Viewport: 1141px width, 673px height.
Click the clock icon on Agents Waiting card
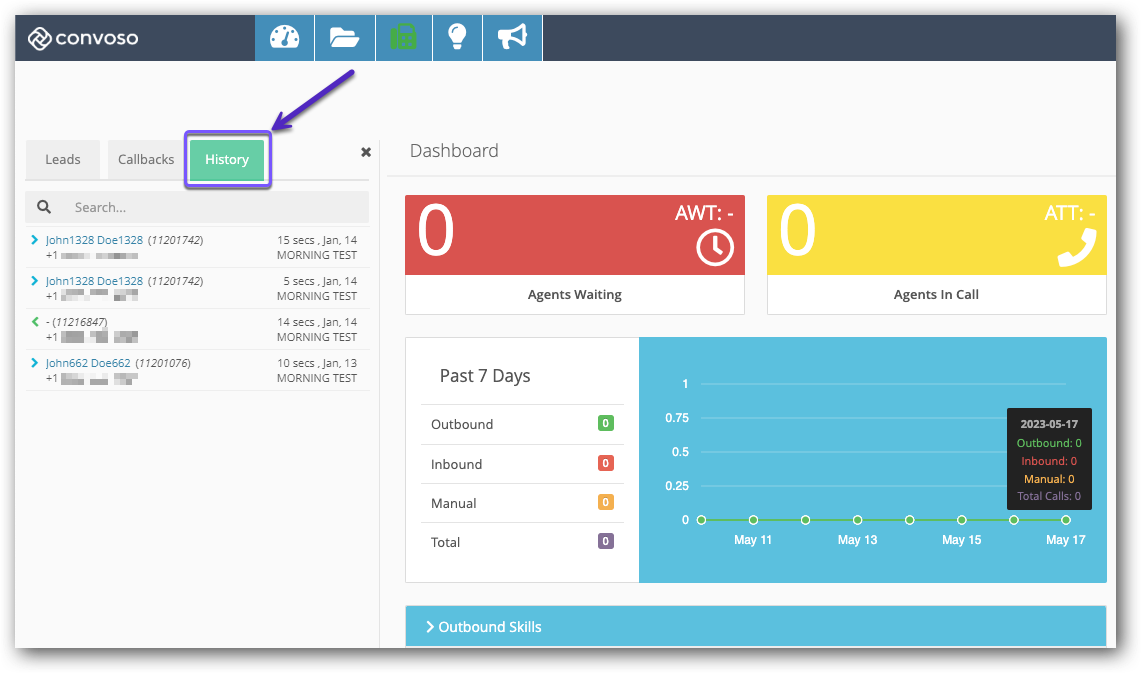click(x=714, y=247)
